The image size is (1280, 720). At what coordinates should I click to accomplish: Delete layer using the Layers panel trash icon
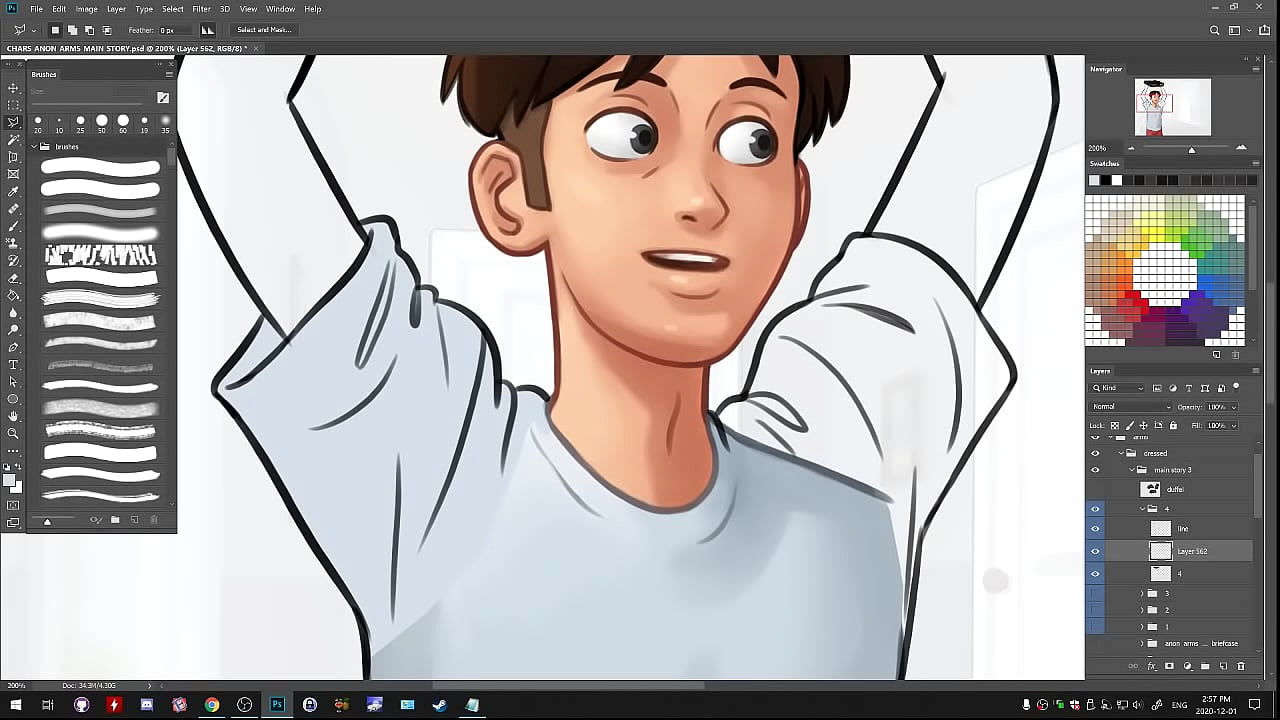point(1241,666)
